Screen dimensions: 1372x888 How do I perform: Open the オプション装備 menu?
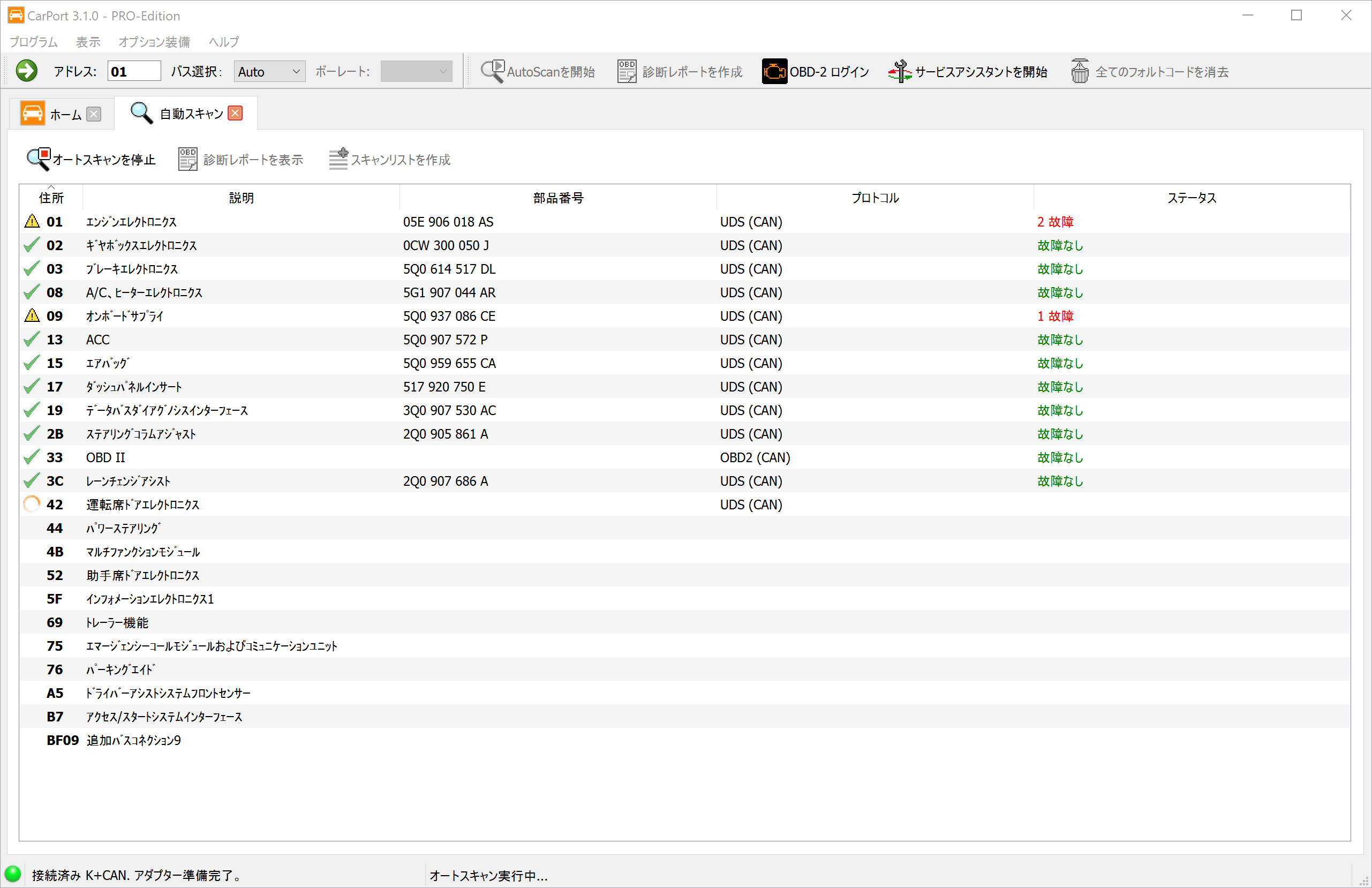[x=154, y=42]
